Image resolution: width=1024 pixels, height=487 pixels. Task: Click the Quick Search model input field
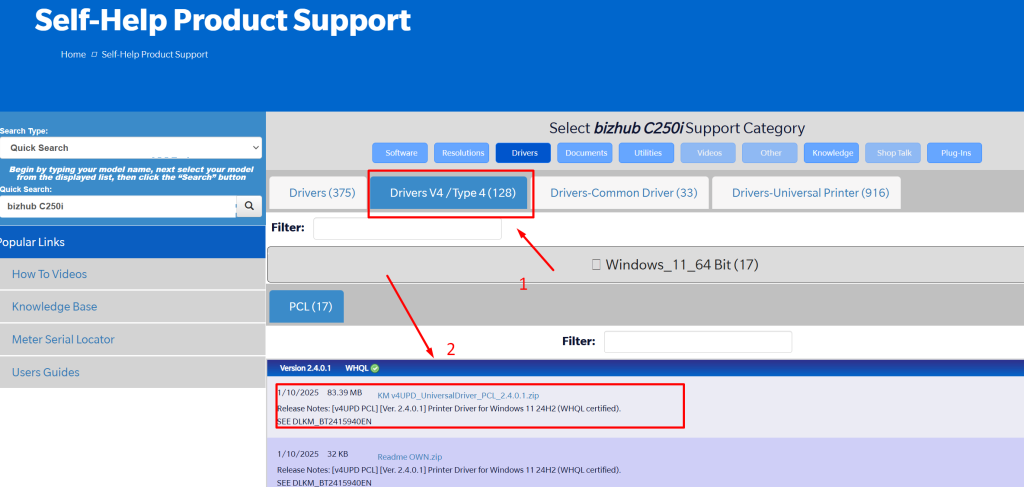coord(118,206)
